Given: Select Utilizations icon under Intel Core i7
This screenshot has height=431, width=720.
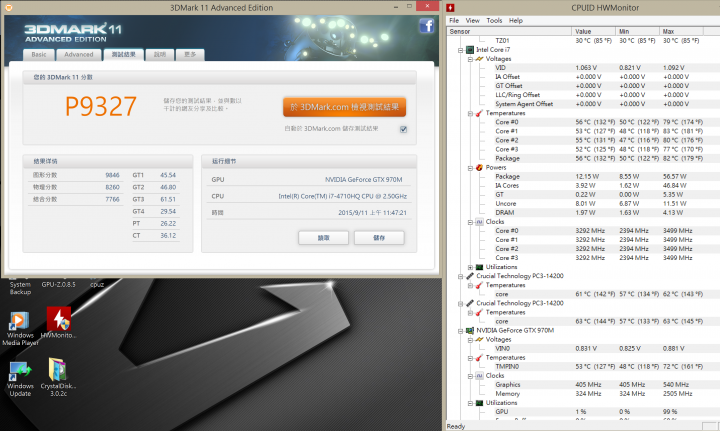Looking at the screenshot, I should click(x=479, y=267).
